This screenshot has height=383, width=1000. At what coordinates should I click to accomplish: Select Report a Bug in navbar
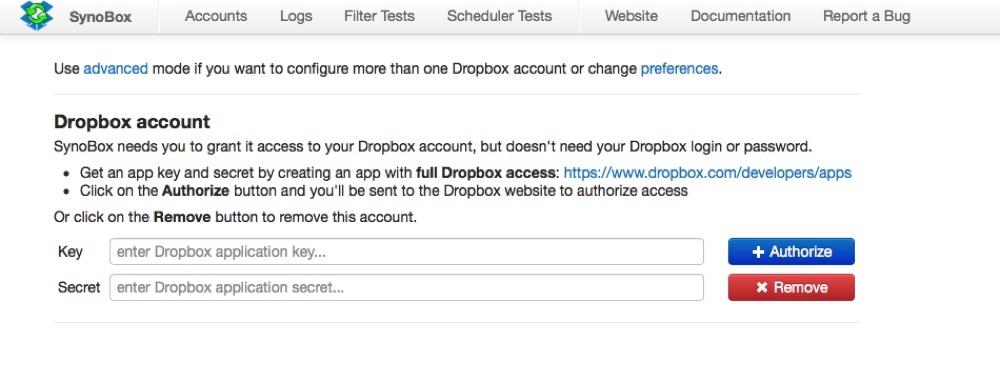[x=867, y=16]
